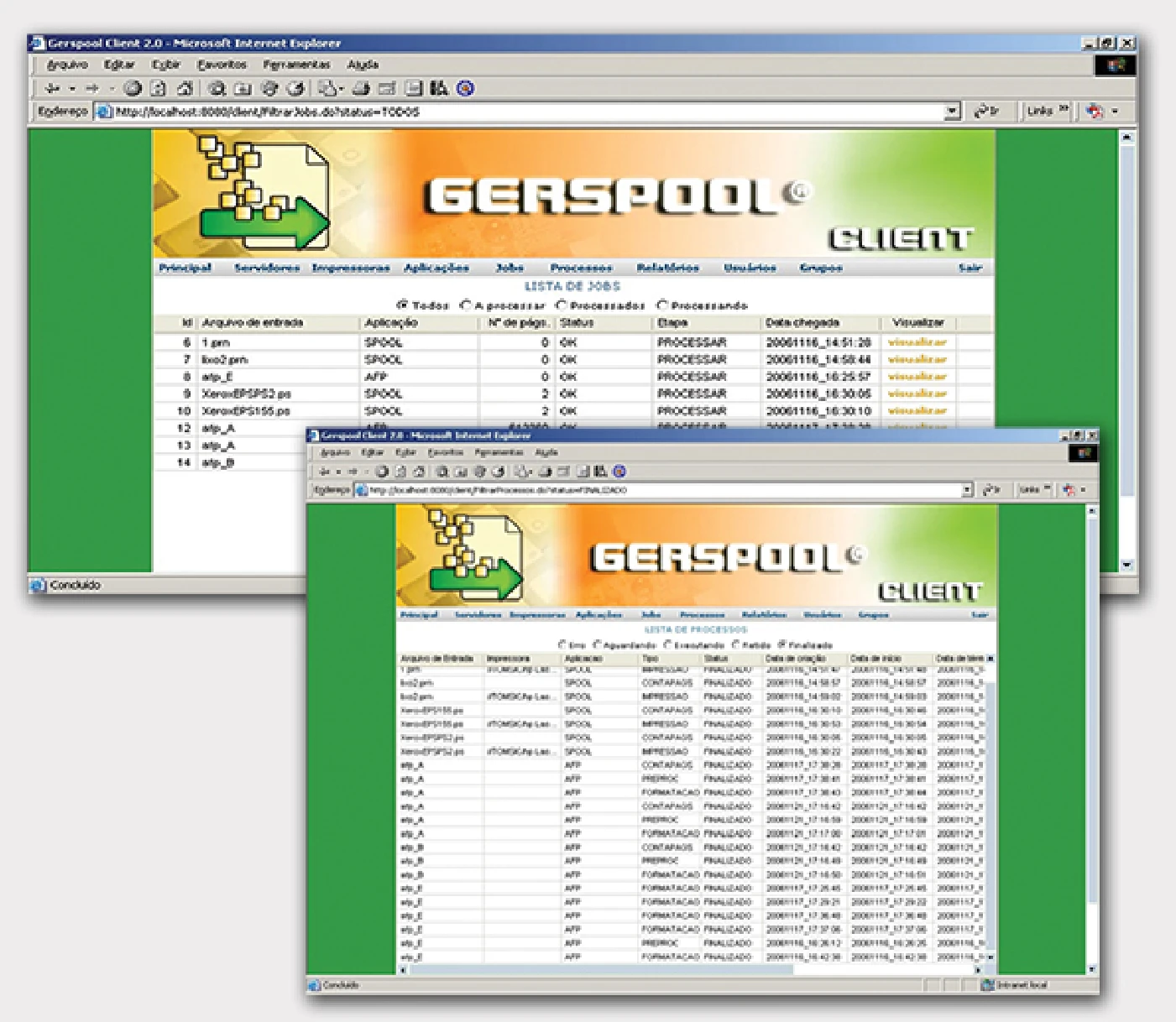Click Mail icon in Jobs window toolbar
Viewport: 1176px width, 1022px height.
click(x=327, y=88)
